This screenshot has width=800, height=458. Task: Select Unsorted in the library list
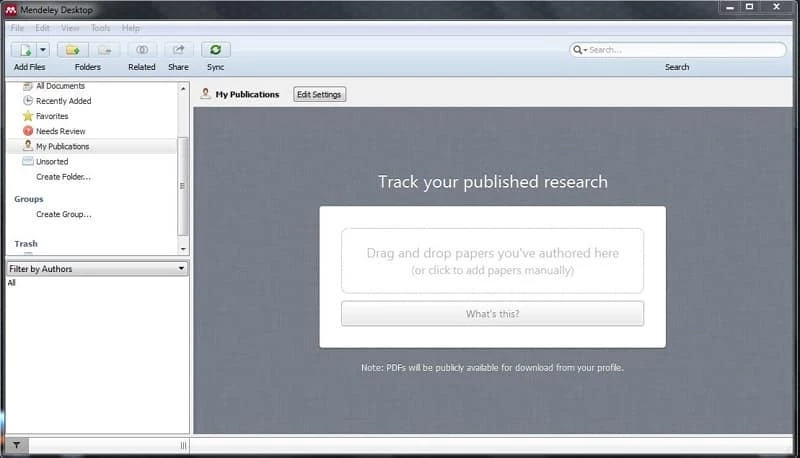tap(52, 161)
